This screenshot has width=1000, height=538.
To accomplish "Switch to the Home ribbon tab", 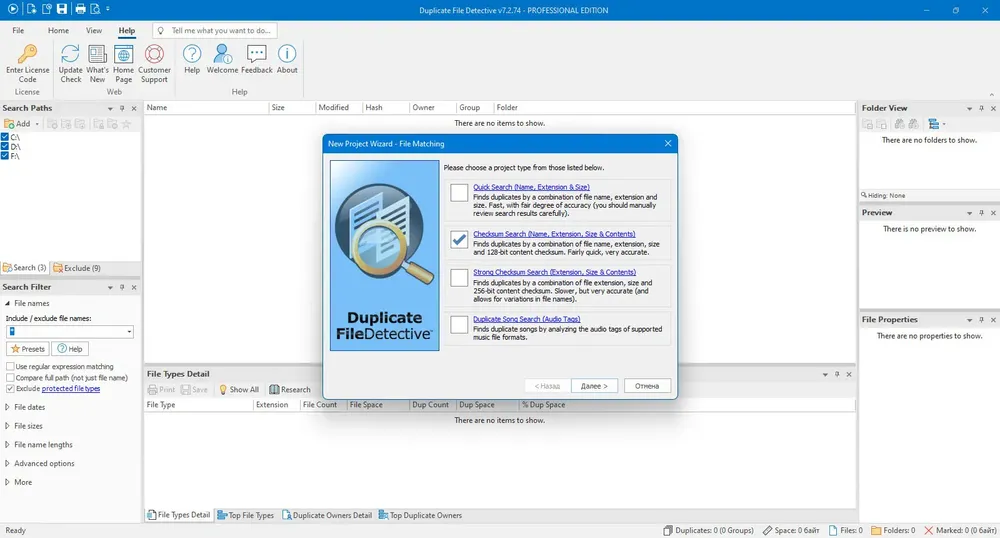I will [x=58, y=31].
